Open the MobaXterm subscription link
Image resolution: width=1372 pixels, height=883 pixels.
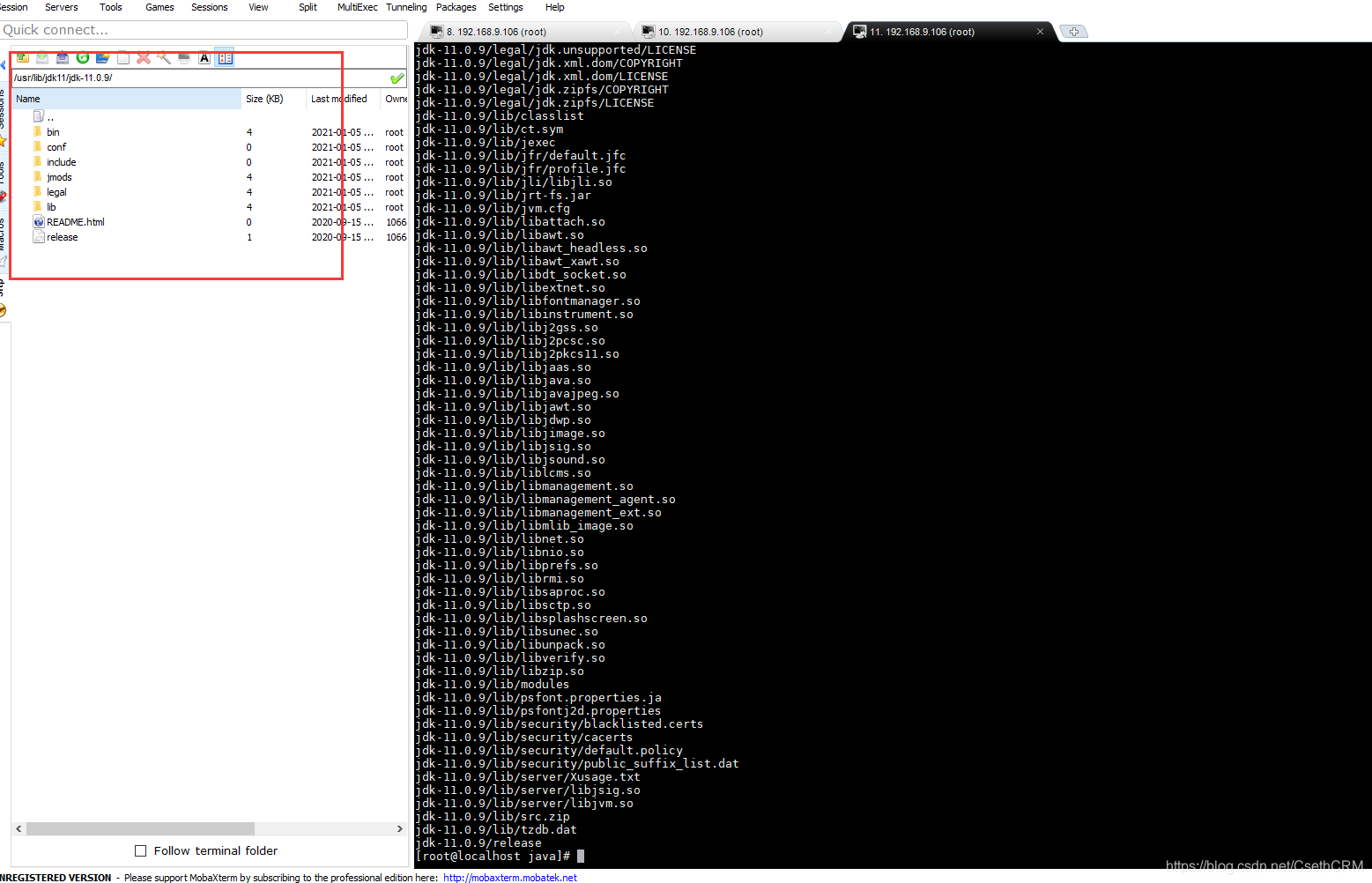(x=509, y=877)
